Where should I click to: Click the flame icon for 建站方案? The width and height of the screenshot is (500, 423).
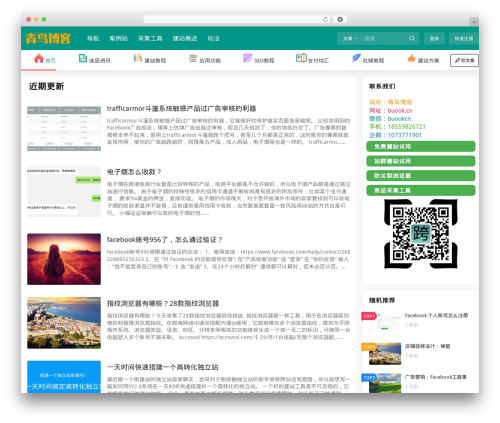411,58
